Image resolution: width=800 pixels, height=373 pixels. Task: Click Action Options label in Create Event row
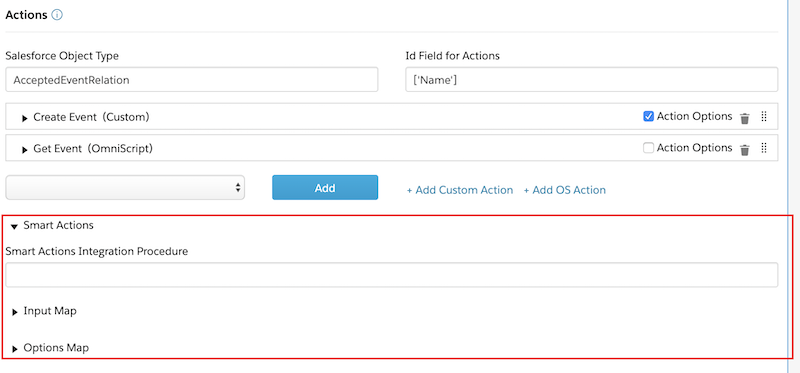[x=694, y=116]
